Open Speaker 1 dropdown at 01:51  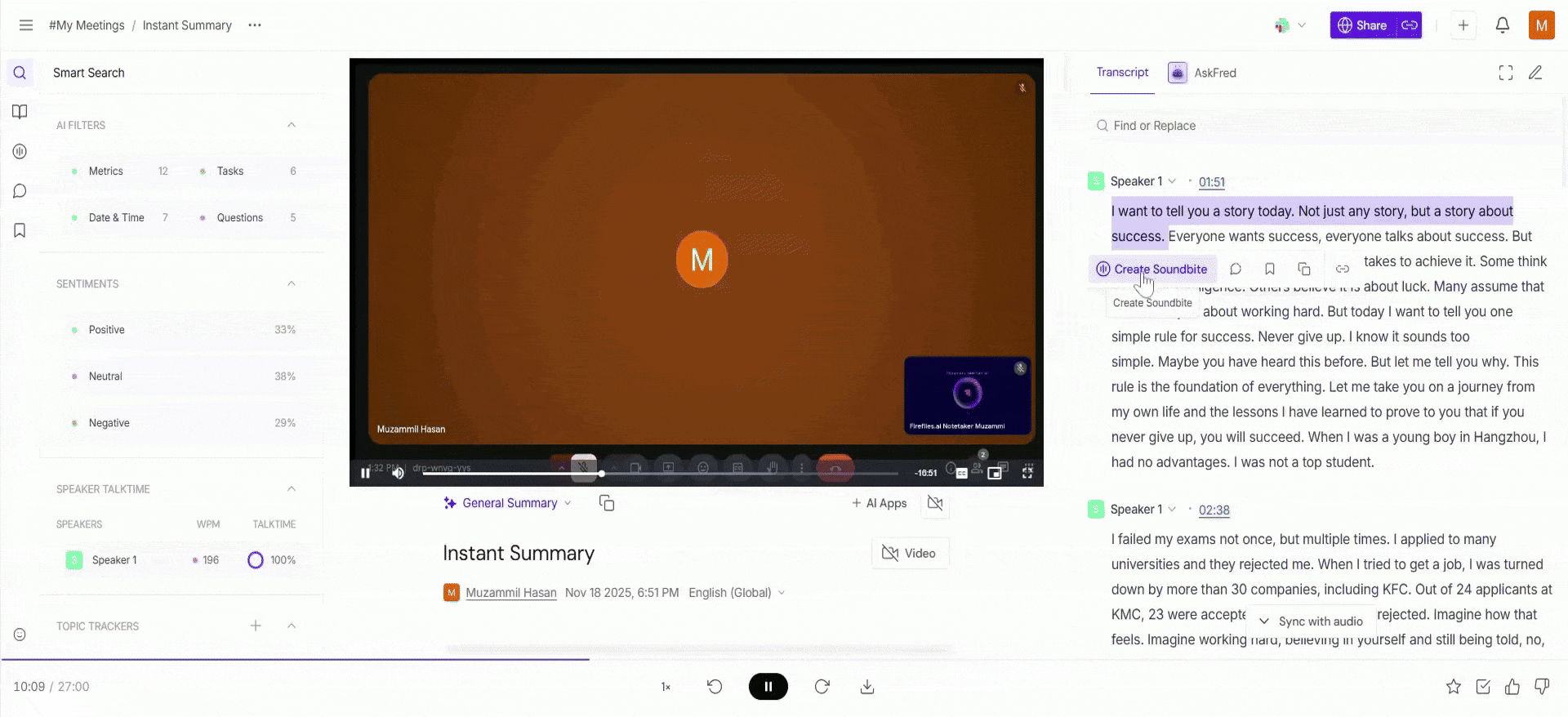click(x=1143, y=181)
